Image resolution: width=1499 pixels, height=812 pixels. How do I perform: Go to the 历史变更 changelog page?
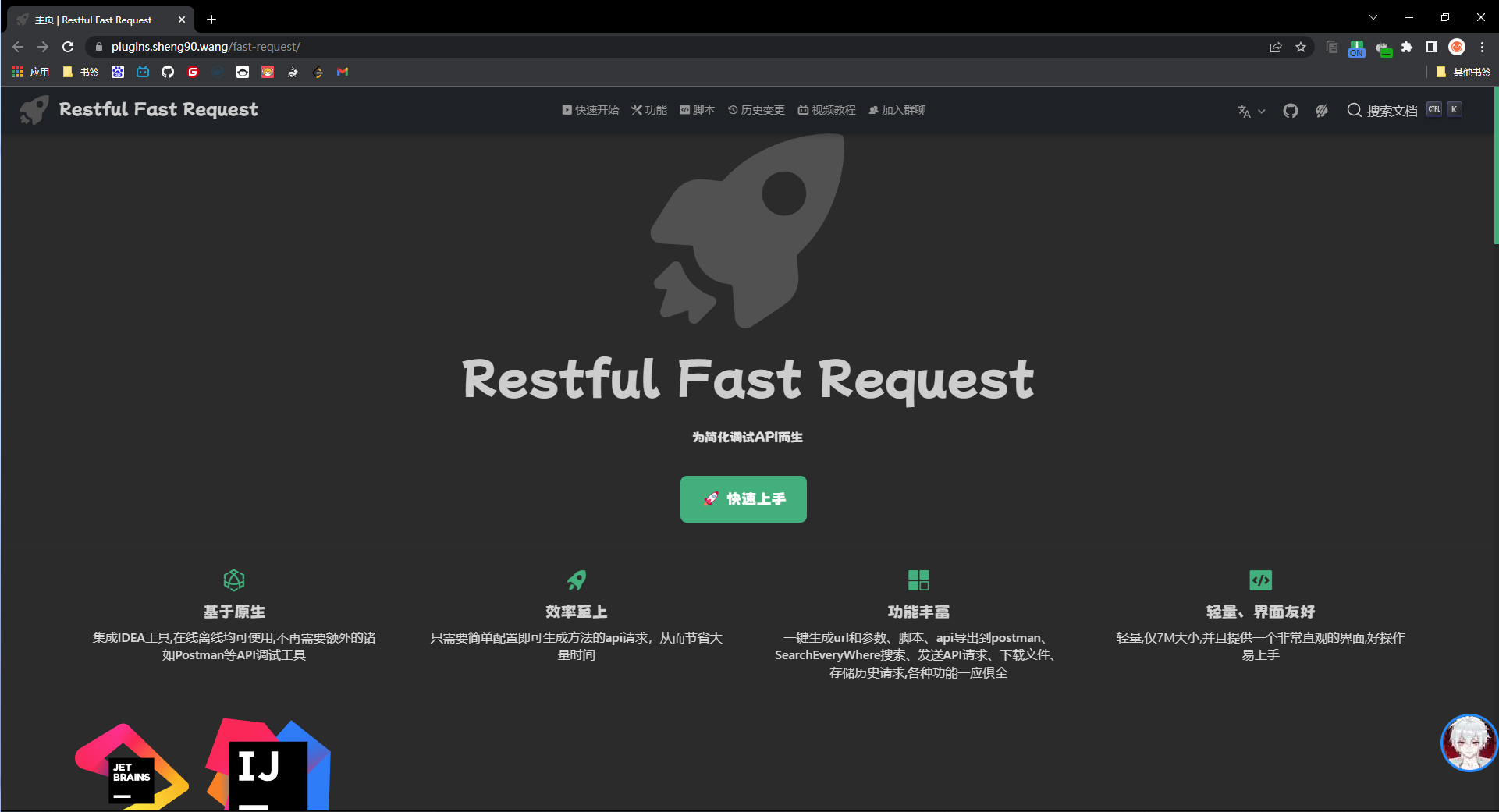click(x=756, y=110)
